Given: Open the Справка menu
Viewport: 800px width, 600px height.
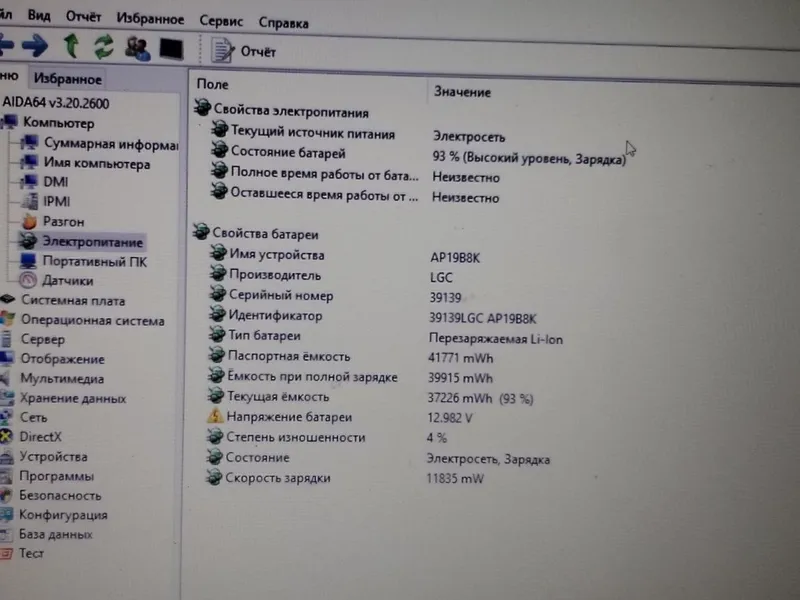Looking at the screenshot, I should 283,23.
